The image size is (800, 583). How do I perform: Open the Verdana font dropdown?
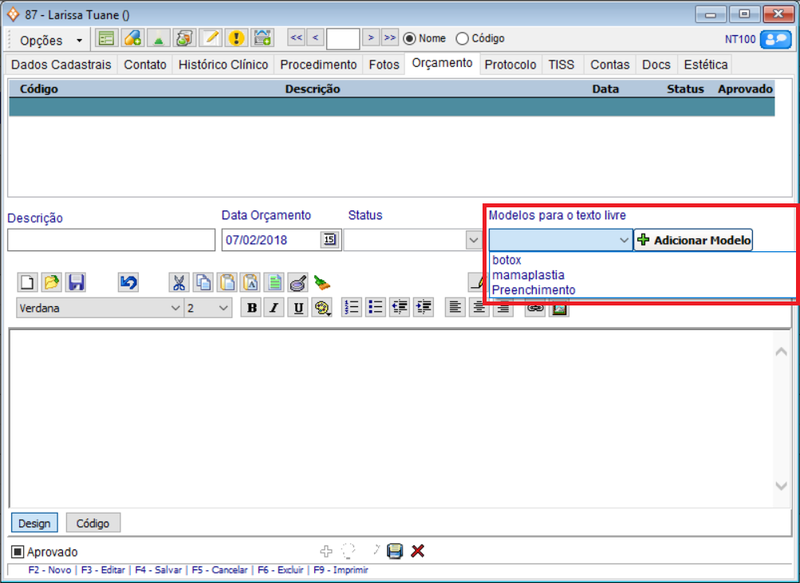click(175, 309)
